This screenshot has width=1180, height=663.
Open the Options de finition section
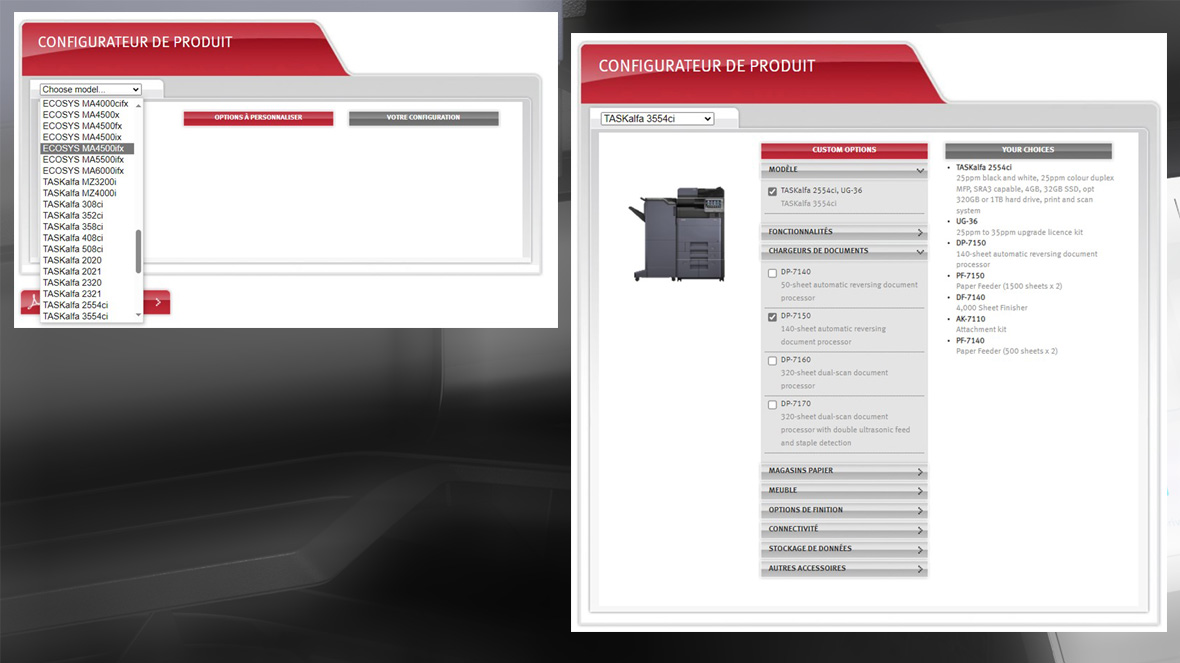coord(843,510)
